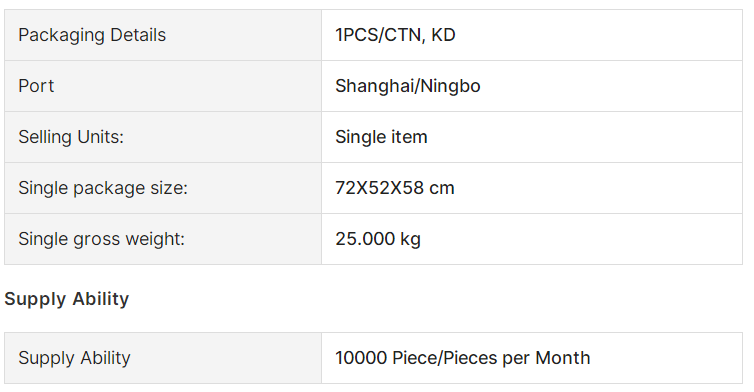Click the Single gross weight label
The height and width of the screenshot is (392, 754).
pyautogui.click(x=101, y=239)
